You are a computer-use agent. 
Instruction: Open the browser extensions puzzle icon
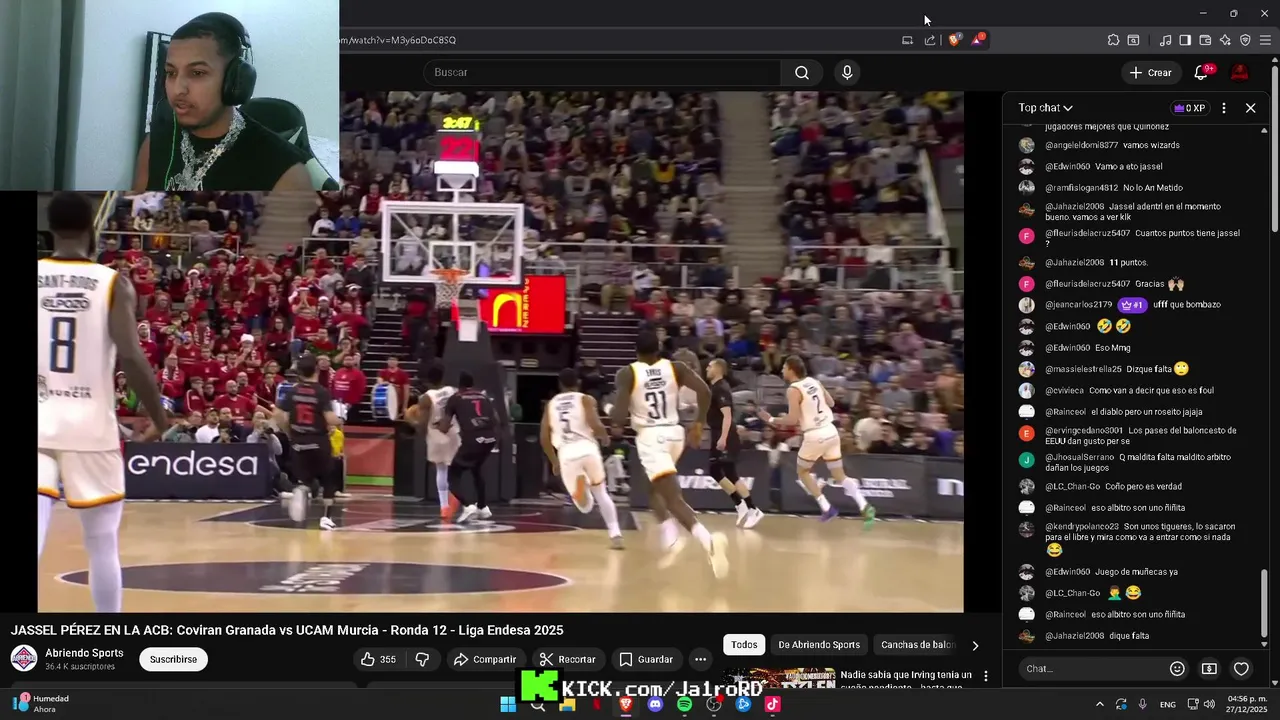pyautogui.click(x=1113, y=40)
